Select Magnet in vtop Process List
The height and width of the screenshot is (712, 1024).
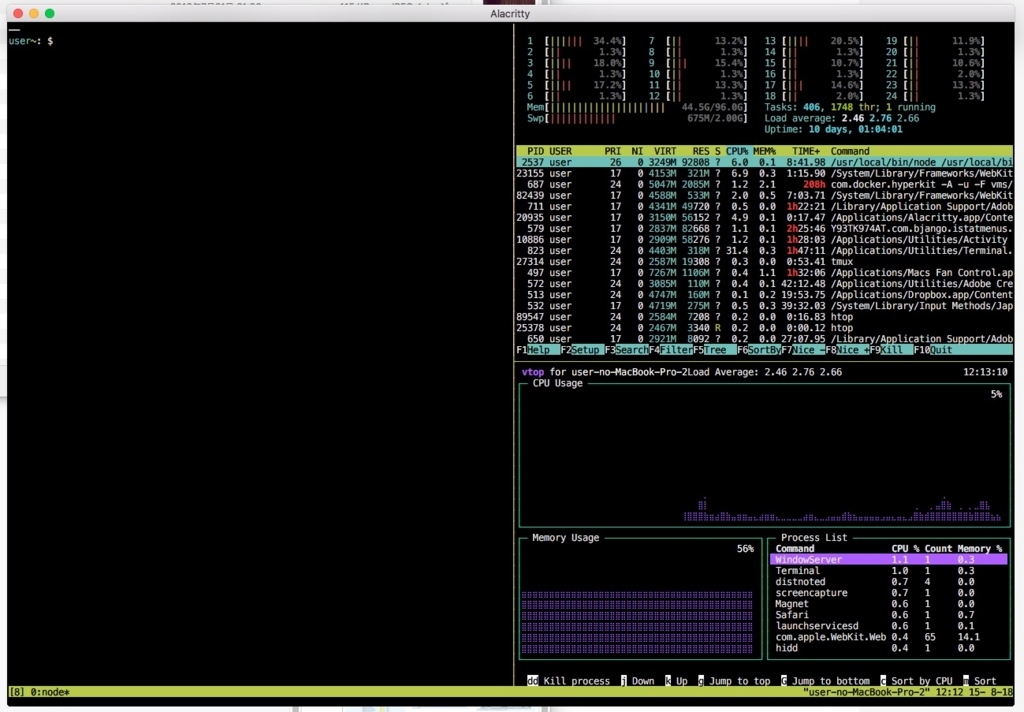[888, 604]
